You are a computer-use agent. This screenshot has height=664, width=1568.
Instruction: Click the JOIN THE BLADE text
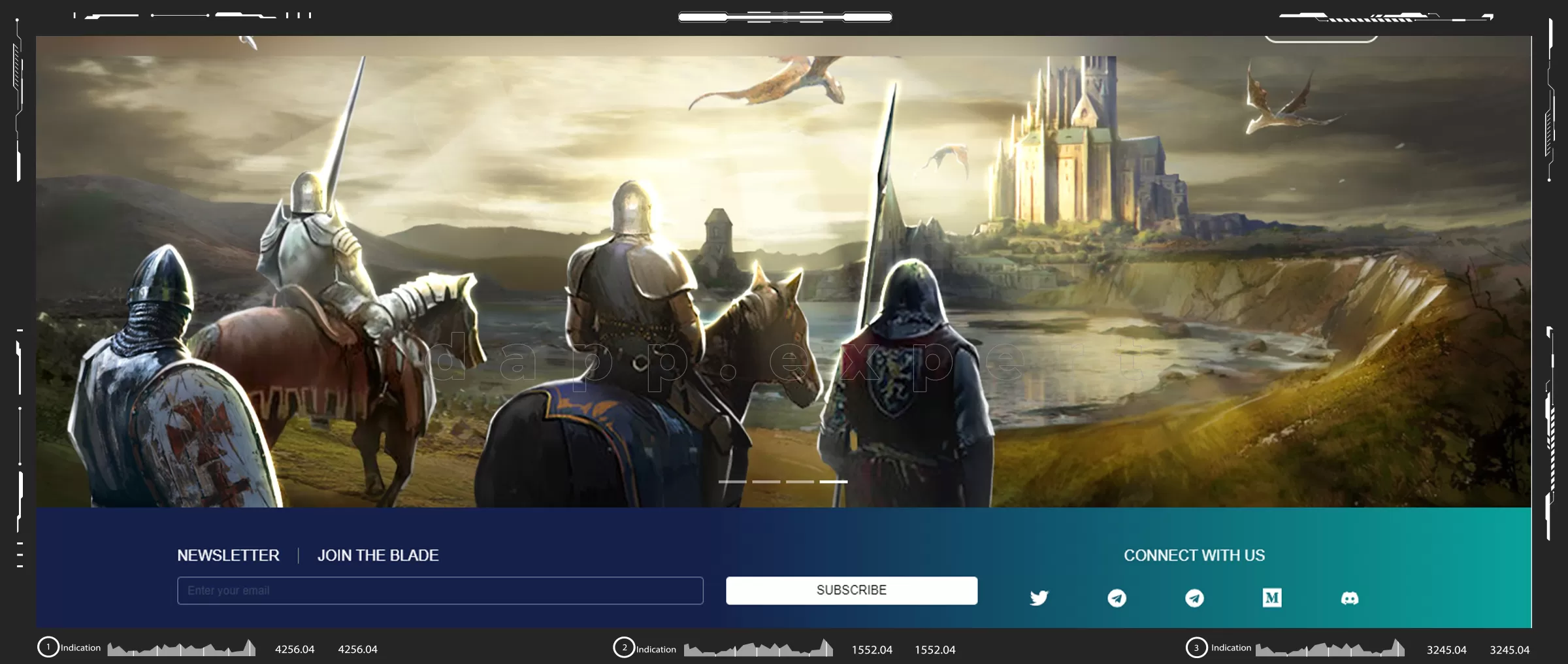(378, 555)
